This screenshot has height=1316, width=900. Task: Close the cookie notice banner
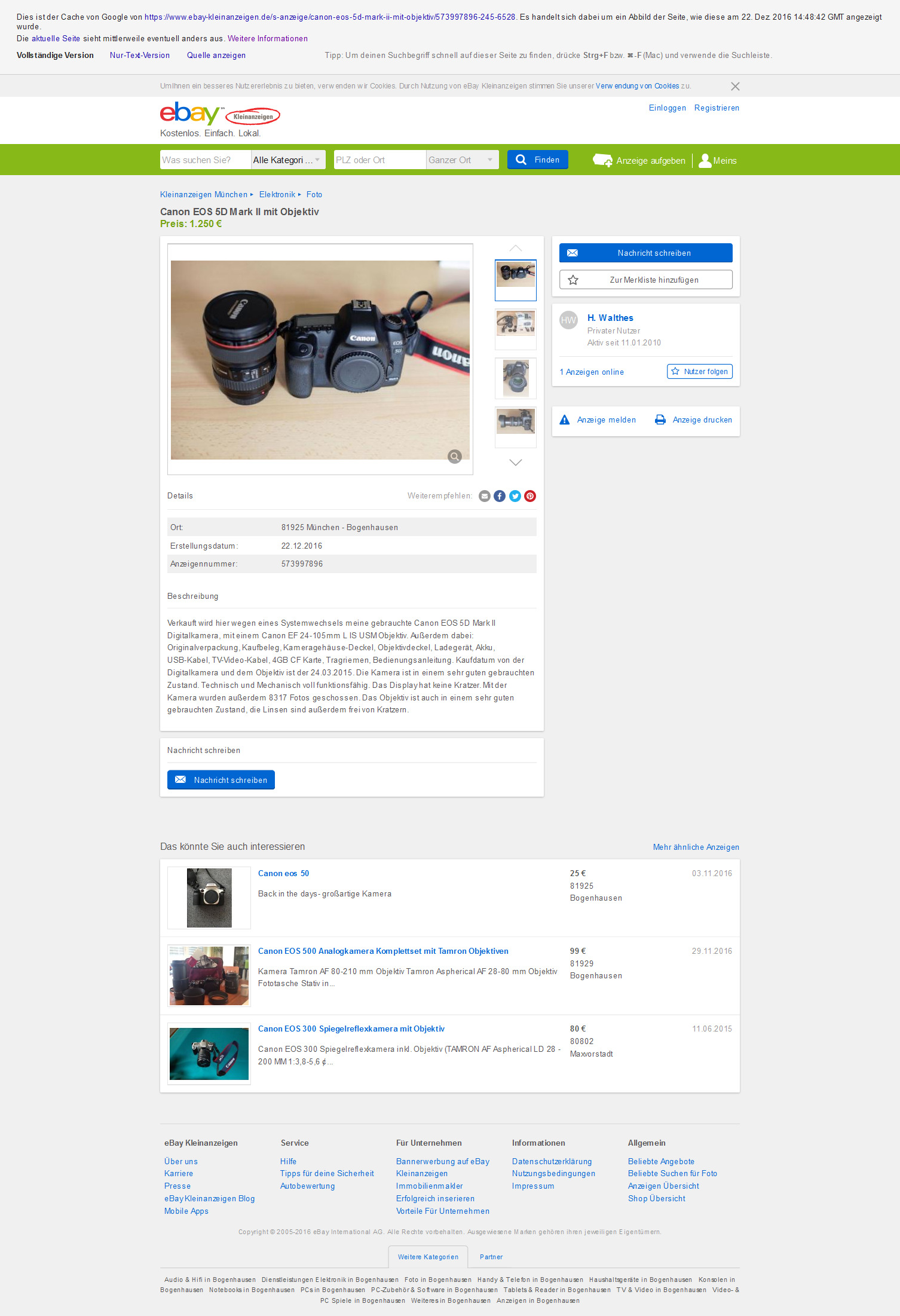(735, 87)
